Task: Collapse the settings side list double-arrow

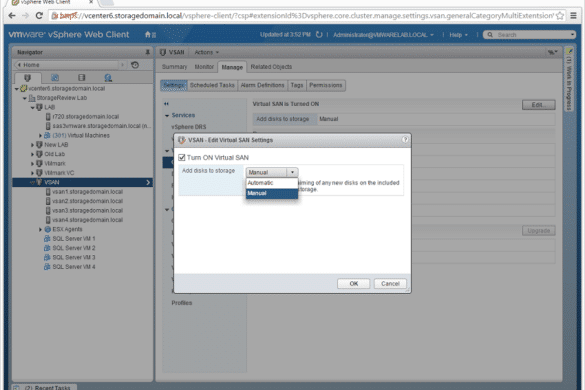Action: pyautogui.click(x=166, y=104)
